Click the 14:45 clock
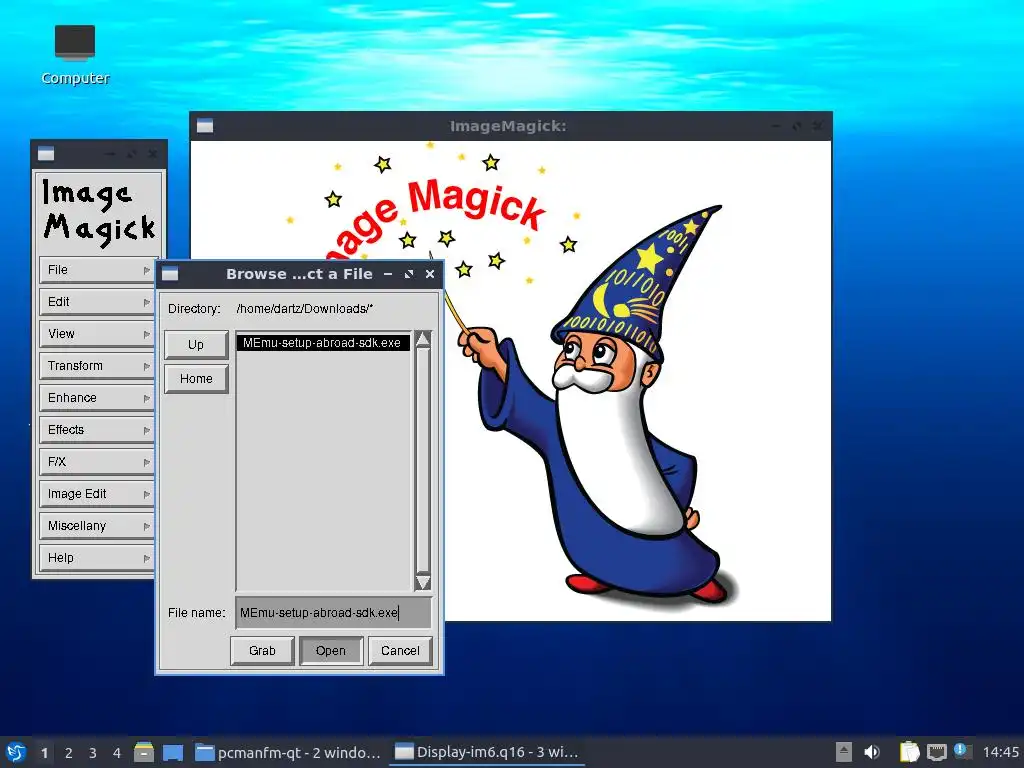Image resolution: width=1024 pixels, height=768 pixels. point(1000,752)
